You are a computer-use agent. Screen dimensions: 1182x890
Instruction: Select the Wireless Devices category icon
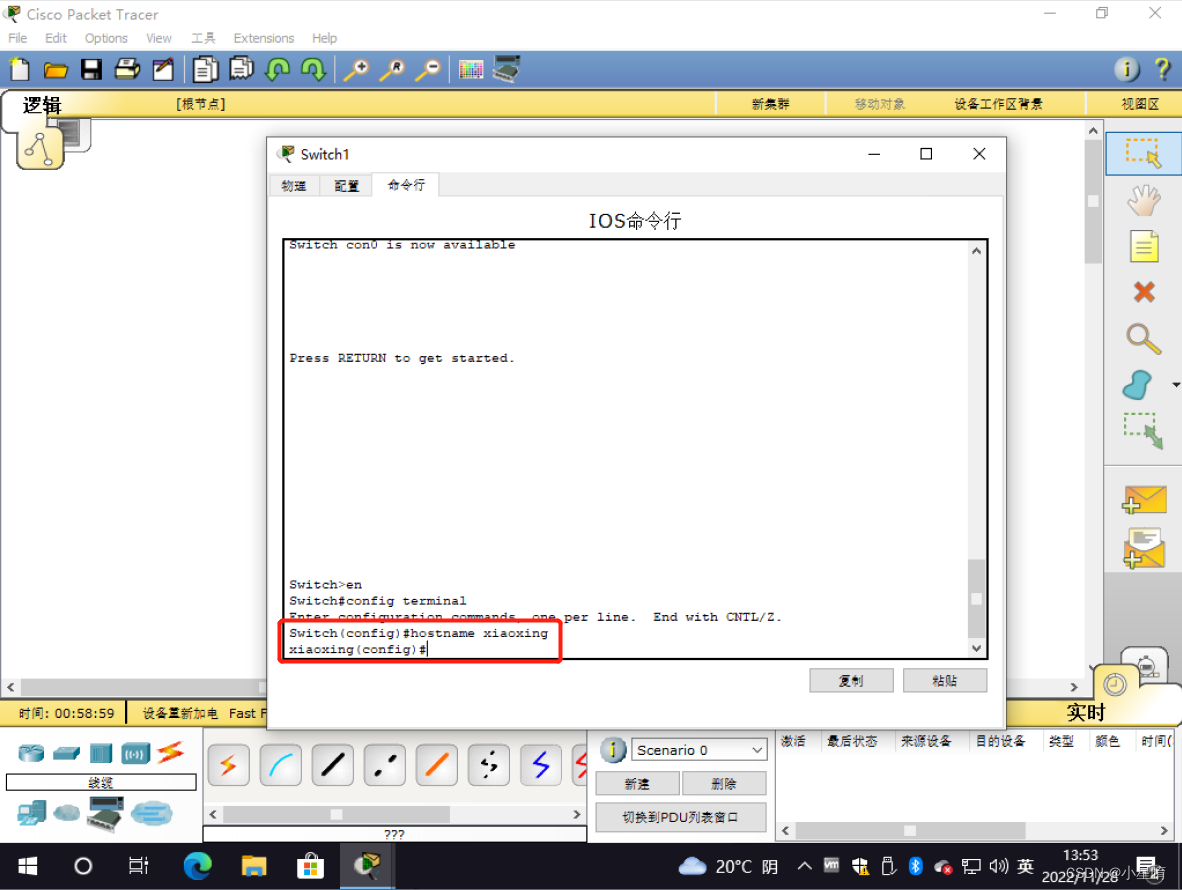[x=136, y=753]
